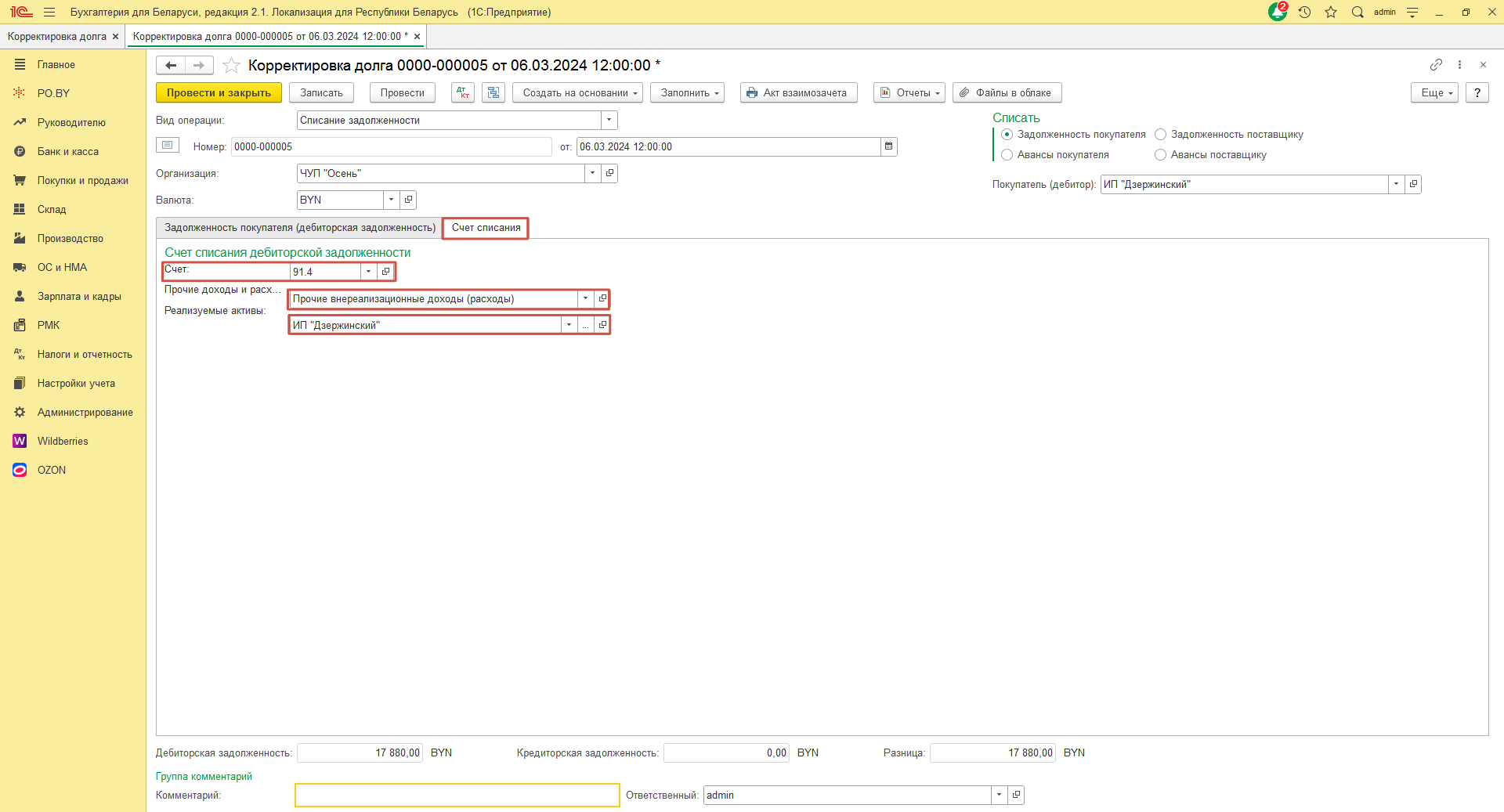The height and width of the screenshot is (812, 1504).
Task: Close the Корректировка долга list tab
Action: click(115, 36)
